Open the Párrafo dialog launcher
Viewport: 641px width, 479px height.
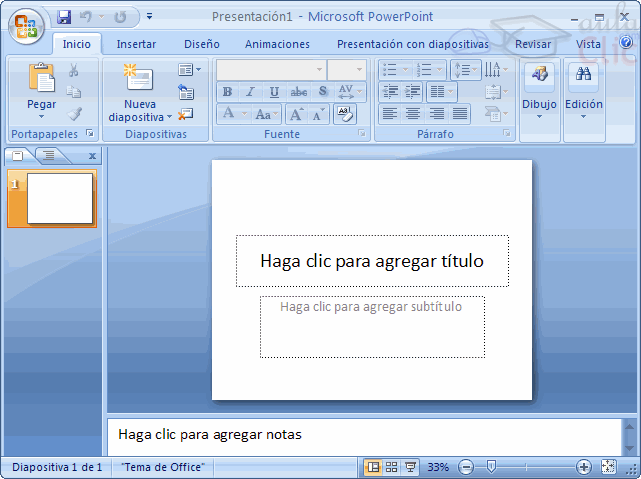click(x=507, y=133)
